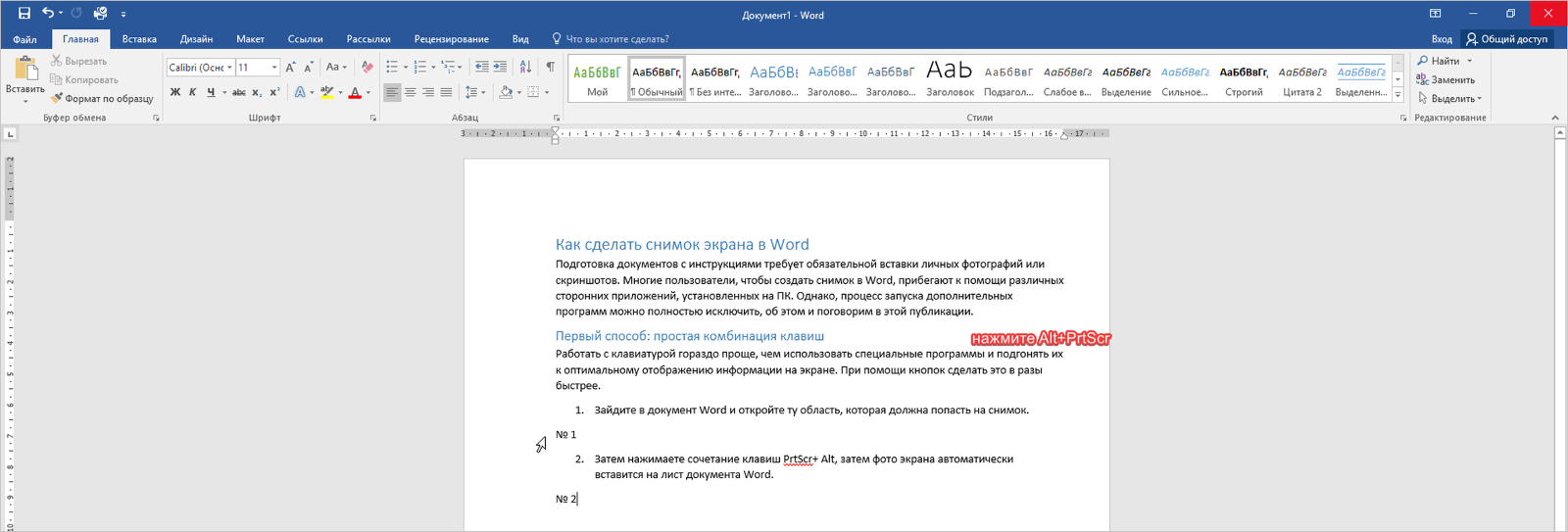Click the Save icon in quick access toolbar
The width and height of the screenshot is (1568, 532).
tap(24, 13)
